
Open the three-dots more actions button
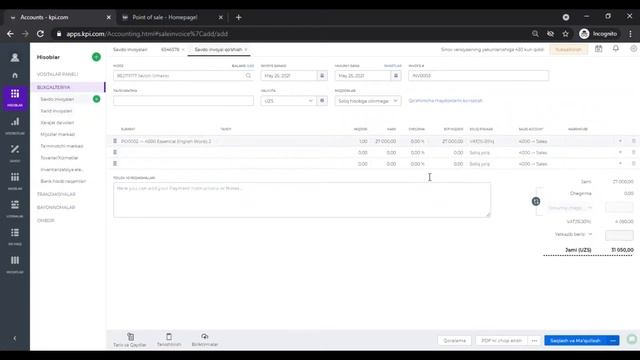[x=534, y=340]
